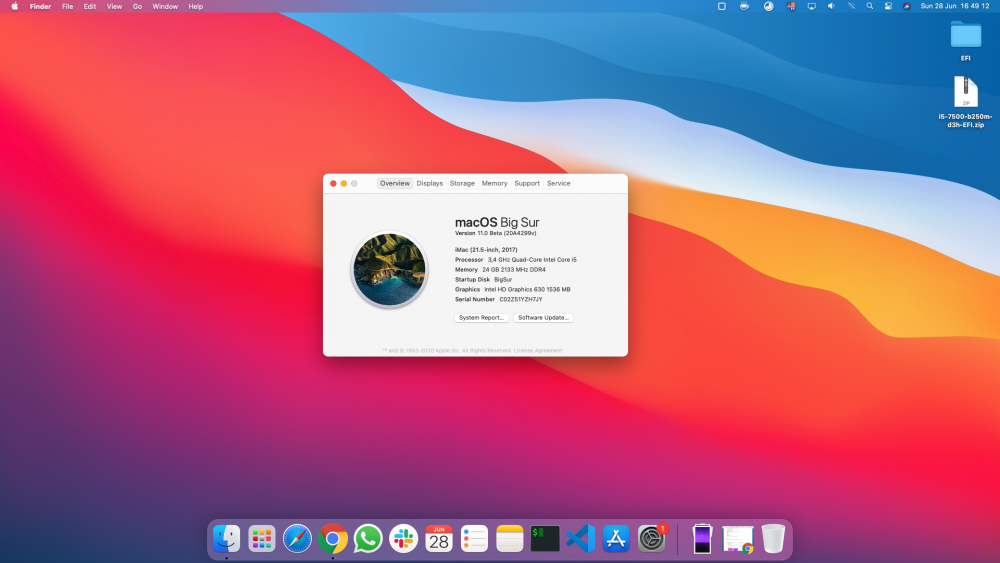Open the View menu
The width and height of the screenshot is (1000, 563).
pos(114,6)
